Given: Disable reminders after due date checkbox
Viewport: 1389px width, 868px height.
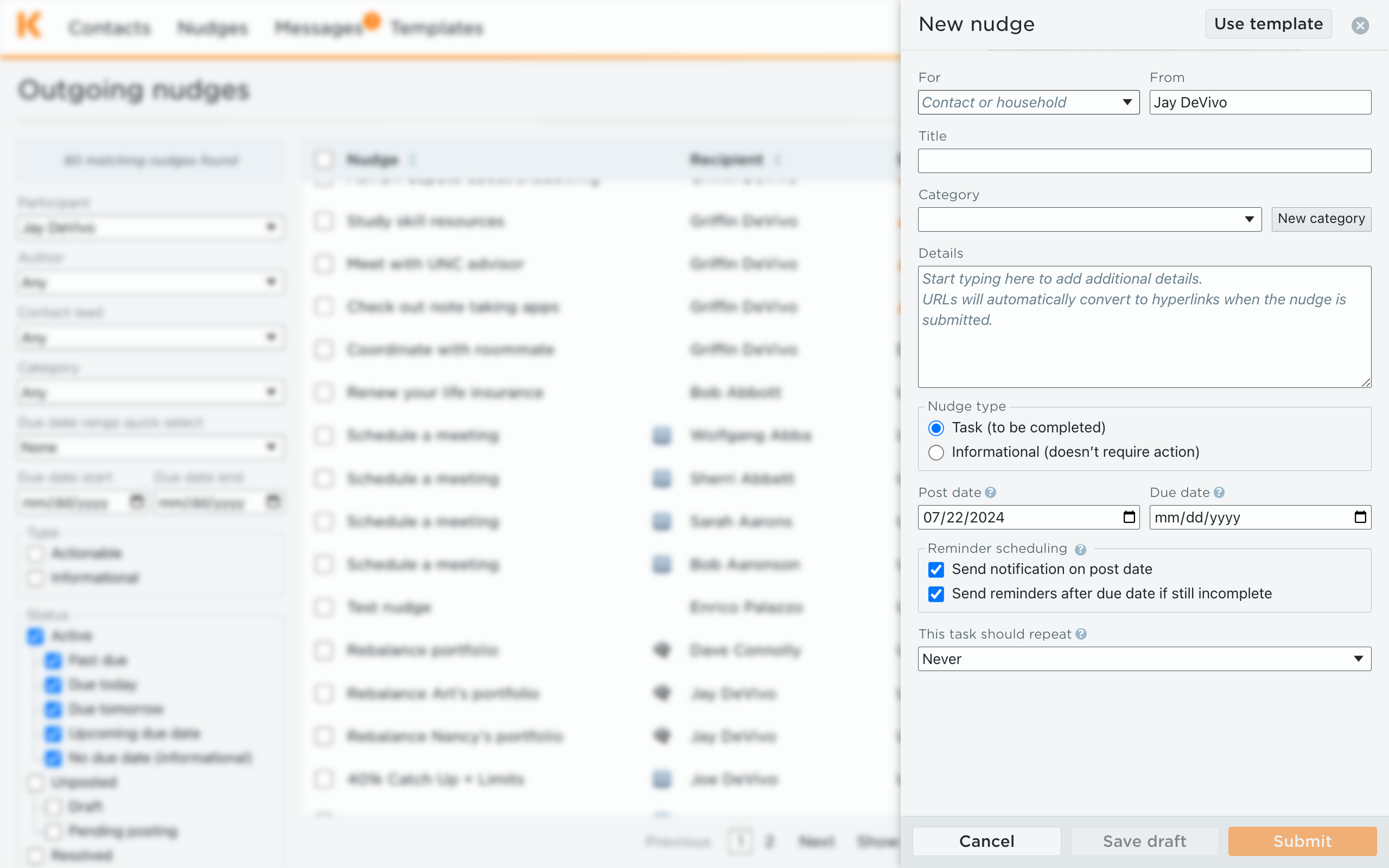Looking at the screenshot, I should click(936, 593).
